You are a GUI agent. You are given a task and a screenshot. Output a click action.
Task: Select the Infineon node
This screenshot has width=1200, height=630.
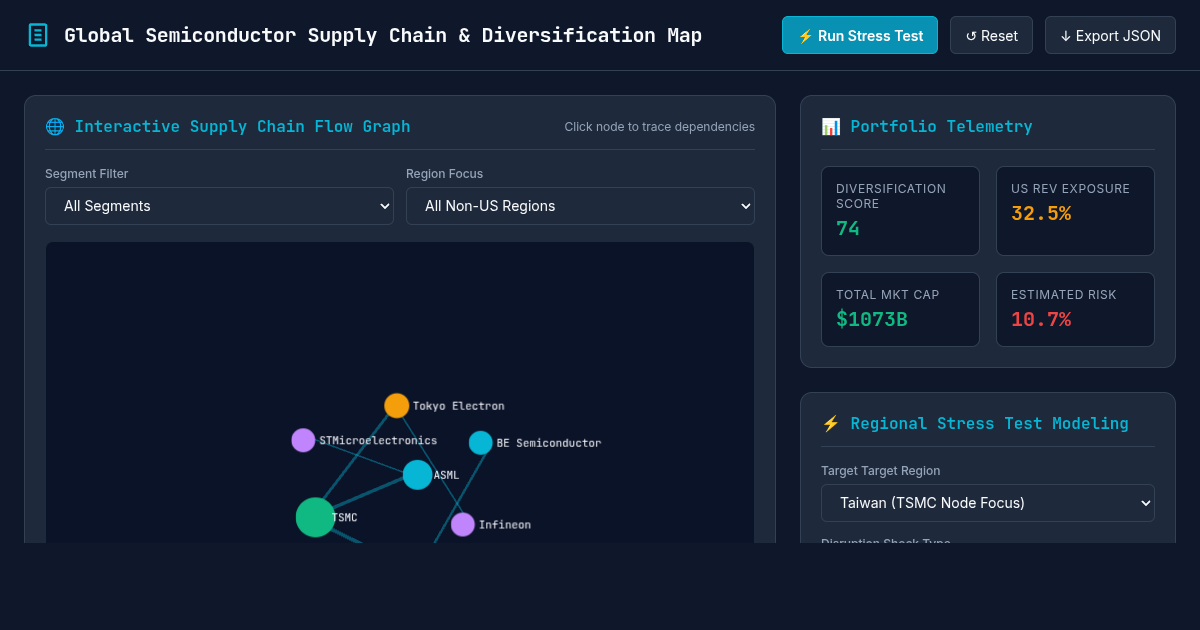tap(463, 525)
